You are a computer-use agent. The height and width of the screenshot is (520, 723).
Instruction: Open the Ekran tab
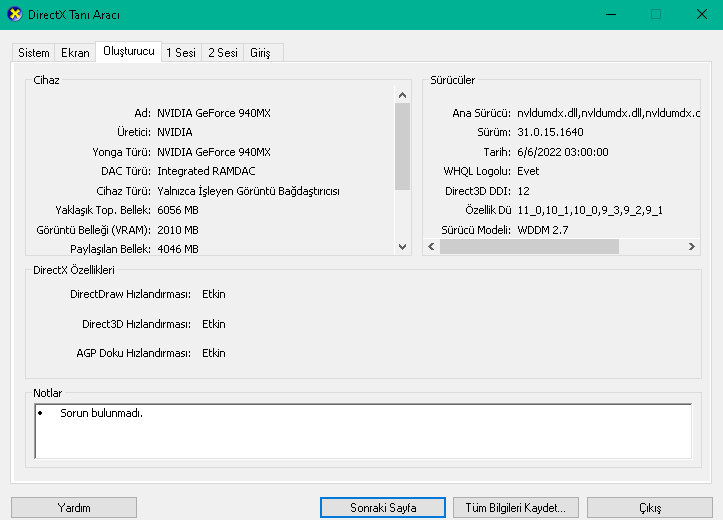(x=75, y=53)
